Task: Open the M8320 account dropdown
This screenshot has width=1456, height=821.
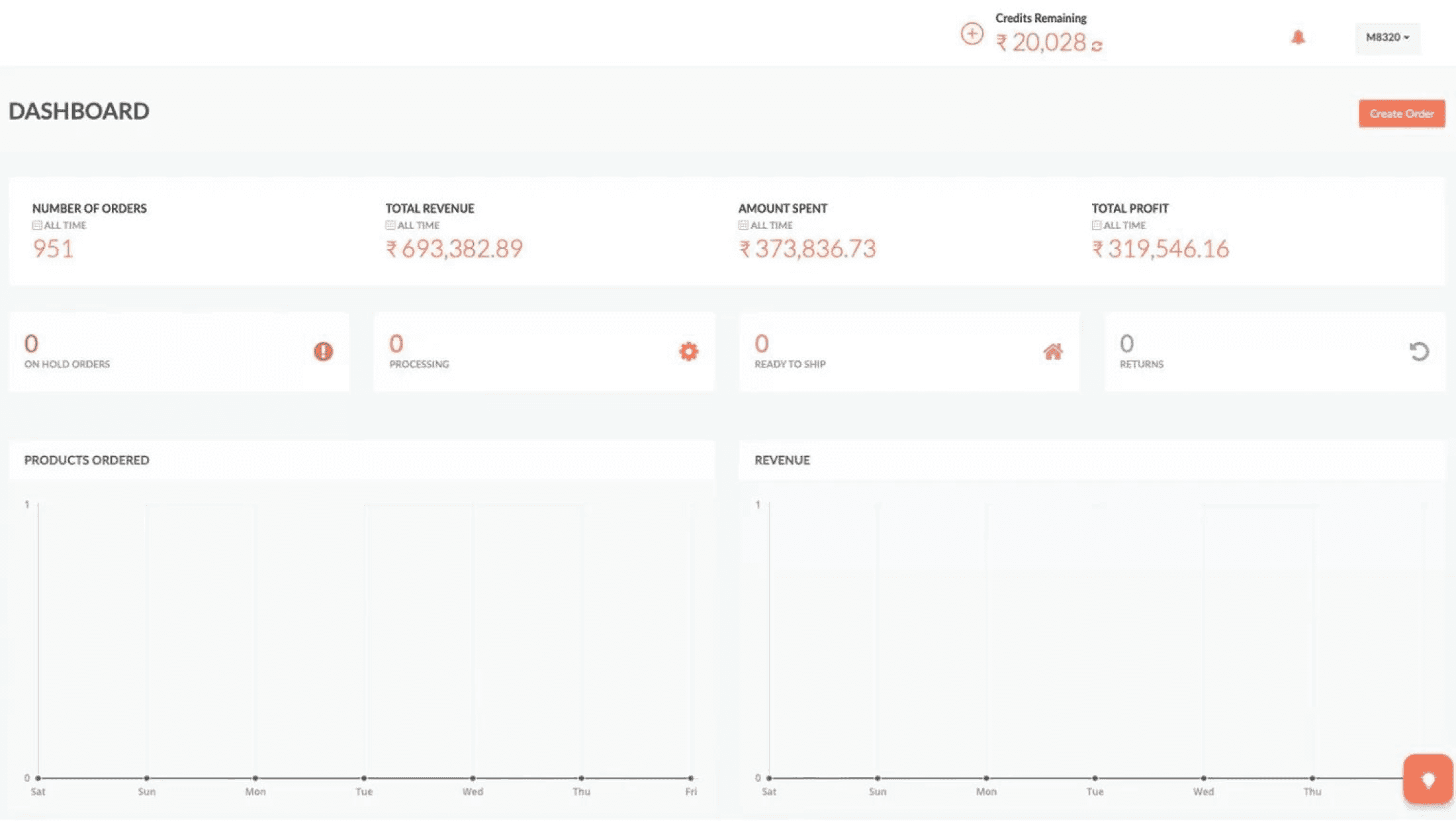Action: pyautogui.click(x=1387, y=38)
